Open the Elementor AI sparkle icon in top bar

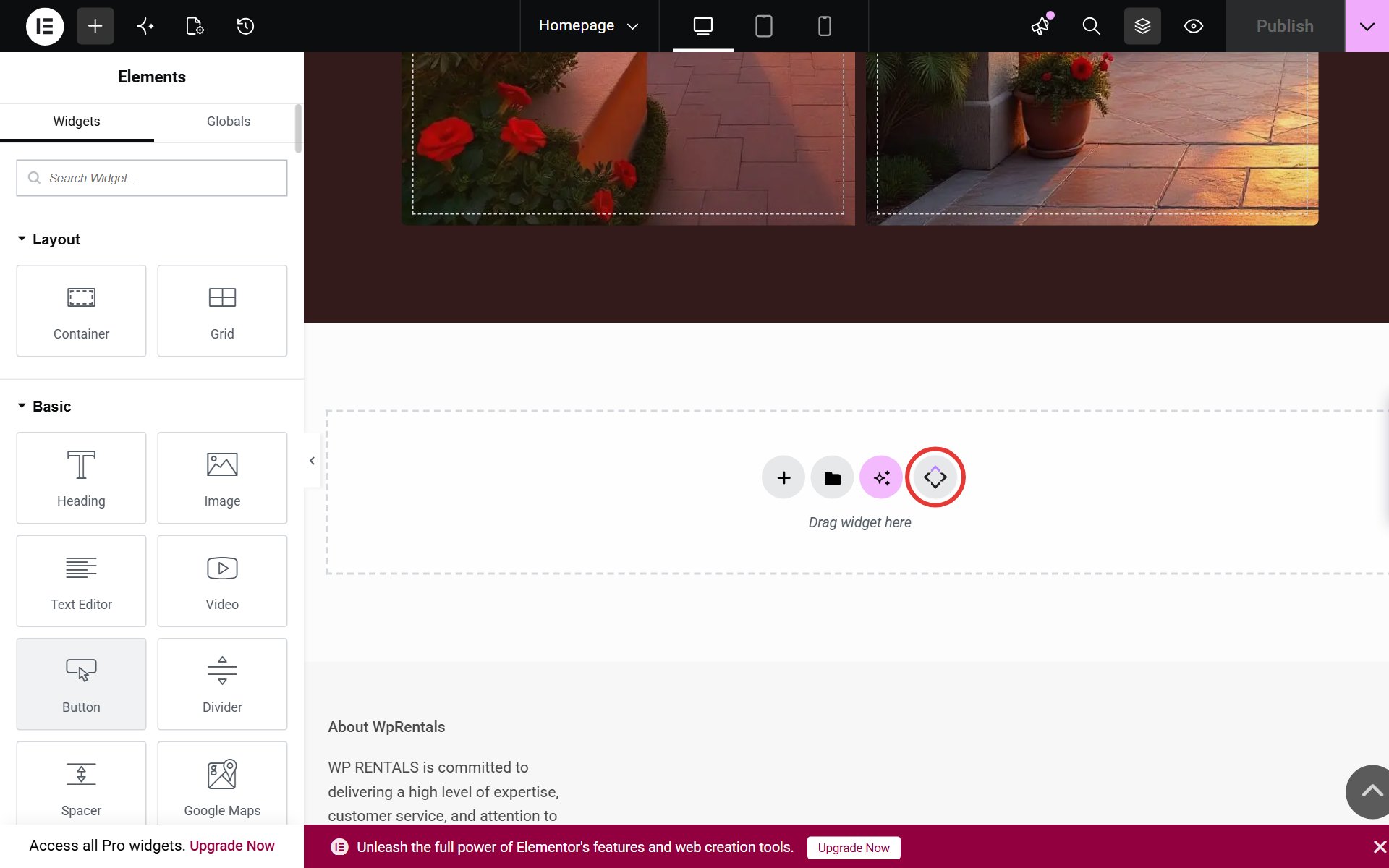pyautogui.click(x=145, y=26)
